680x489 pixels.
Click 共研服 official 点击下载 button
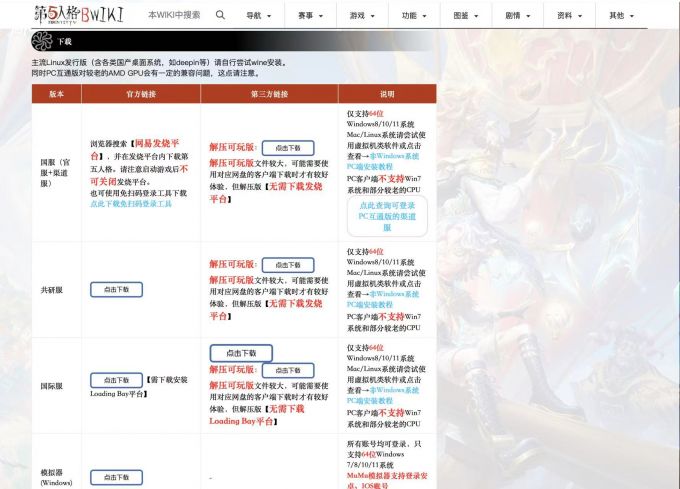(116, 290)
